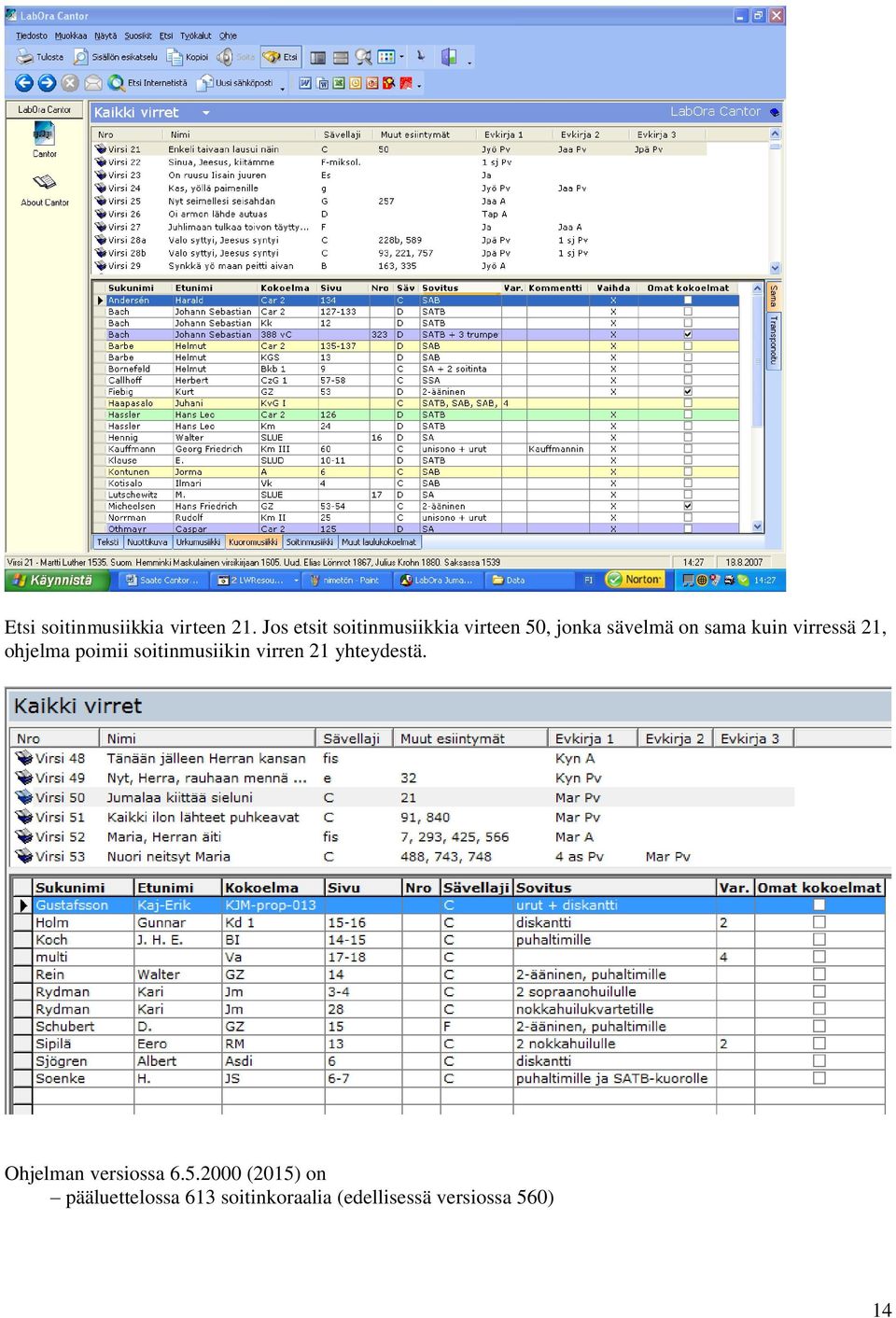Check Omat kokoelmat for Gustafsson Kaj-Erik
This screenshot has width=896, height=1318.
click(x=819, y=905)
